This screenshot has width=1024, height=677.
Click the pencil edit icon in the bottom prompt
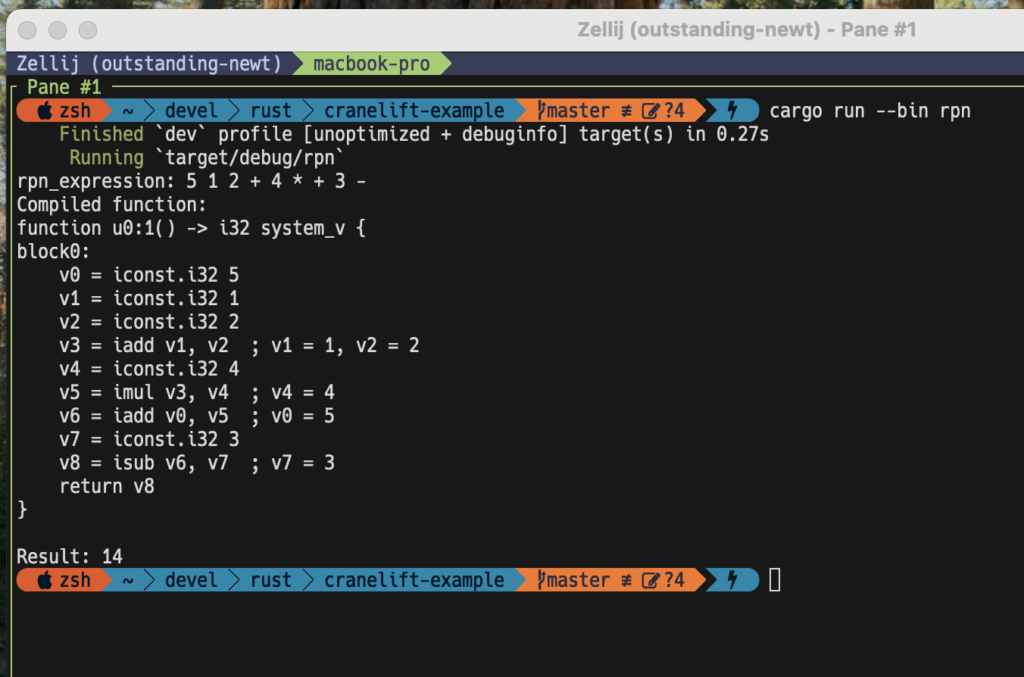pos(650,580)
